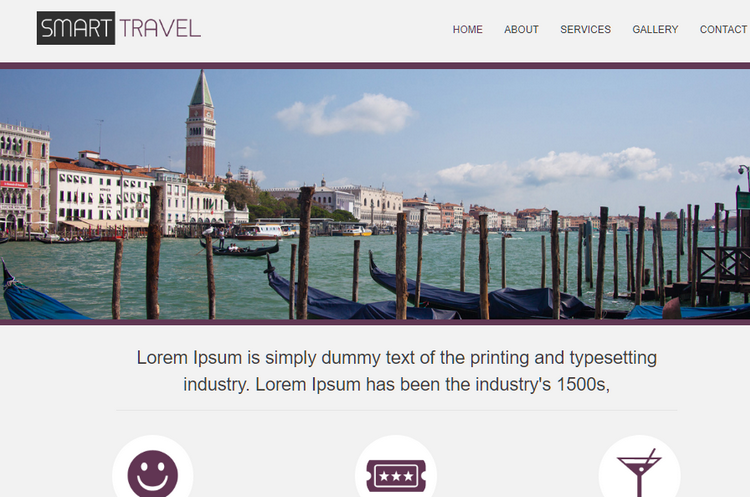Click the white palace building by the waterfront
The height and width of the screenshot is (500, 750).
[103, 196]
